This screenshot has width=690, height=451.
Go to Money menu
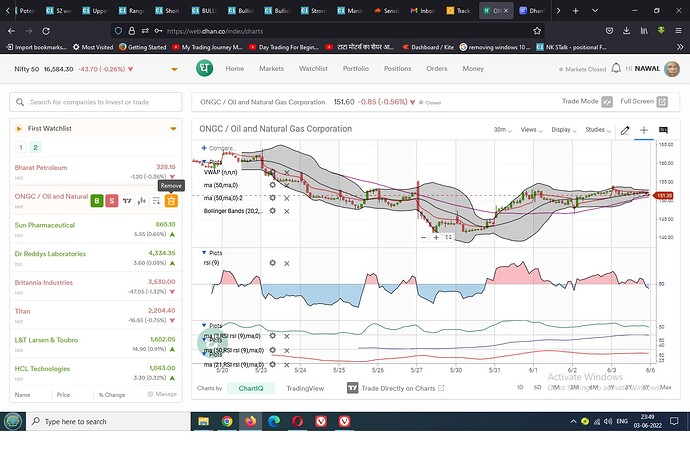pos(473,68)
